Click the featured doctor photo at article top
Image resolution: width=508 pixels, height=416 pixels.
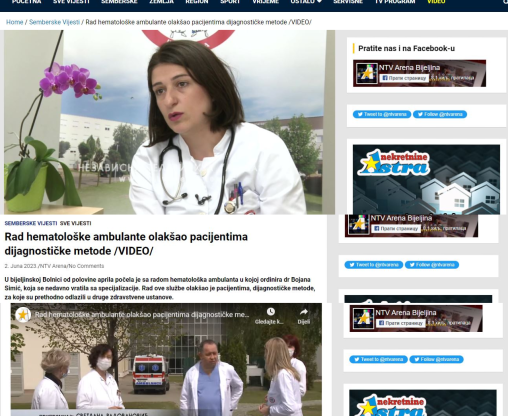pos(169,122)
